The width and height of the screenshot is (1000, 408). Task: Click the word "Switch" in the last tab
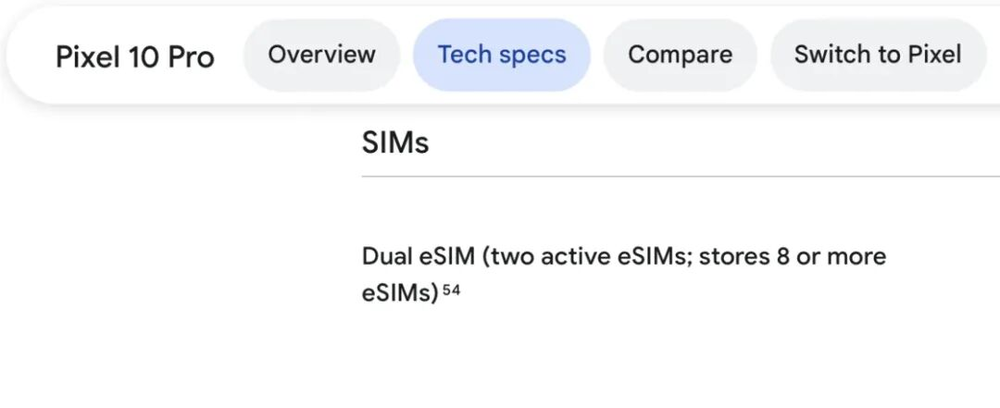pyautogui.click(x=831, y=54)
